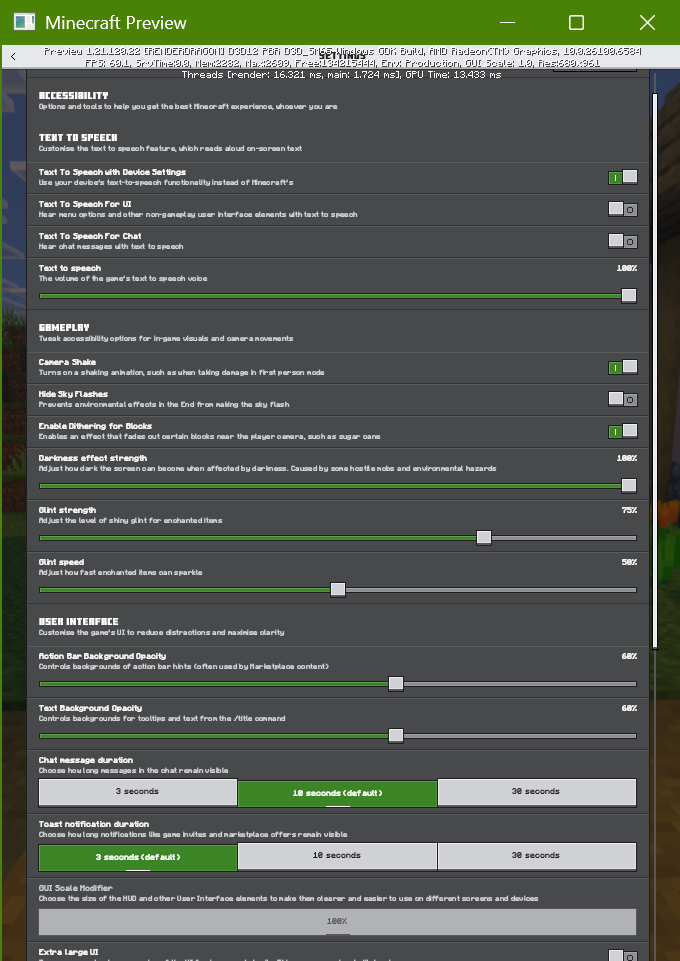Click the TEXT TO SPEECH section heading
This screenshot has height=961, width=680.
pos(78,137)
